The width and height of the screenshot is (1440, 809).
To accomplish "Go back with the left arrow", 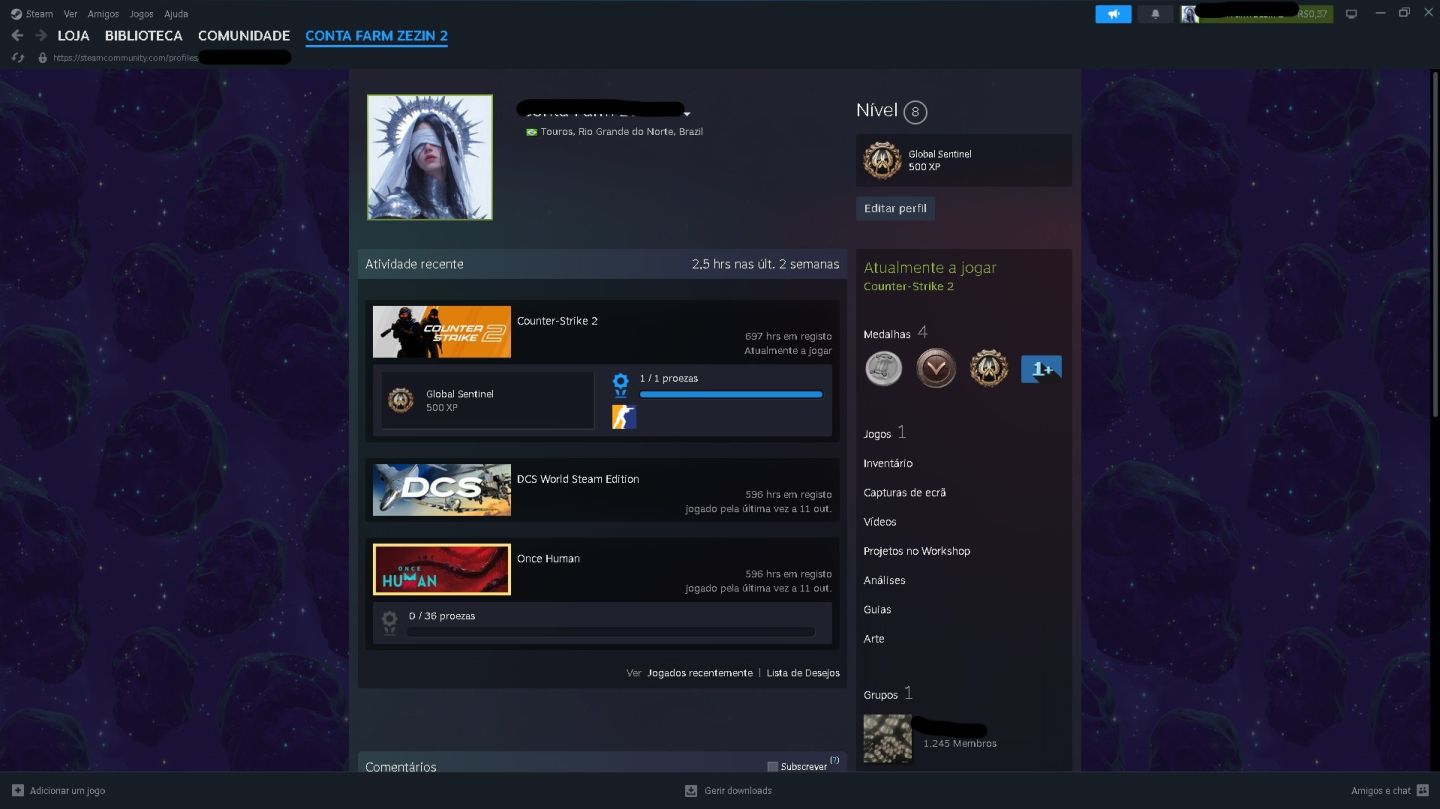I will [x=17, y=35].
